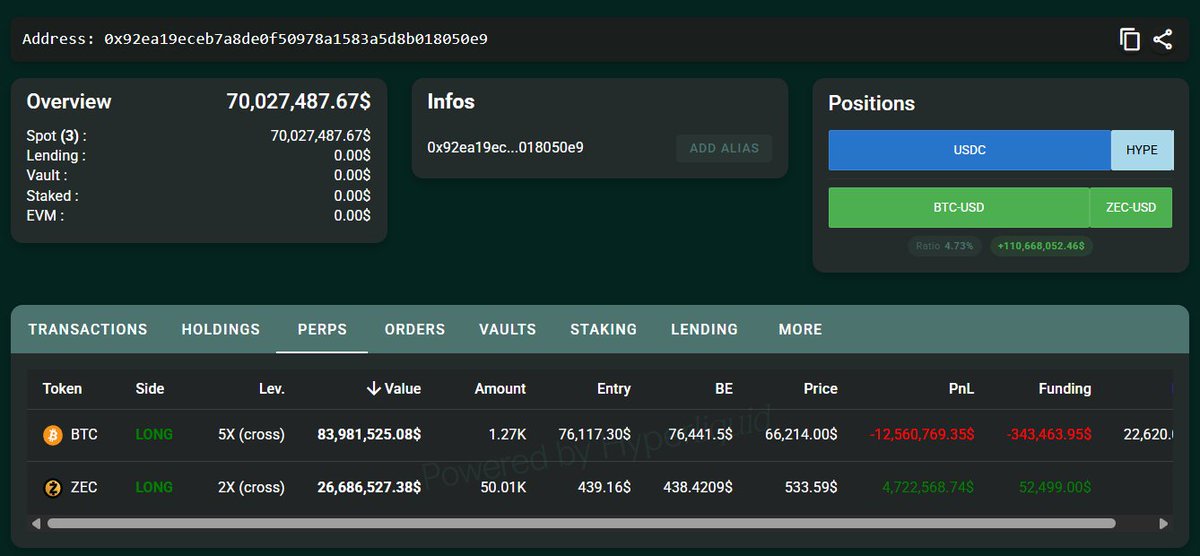Copy the wallet address with copy icon

pos(1130,39)
